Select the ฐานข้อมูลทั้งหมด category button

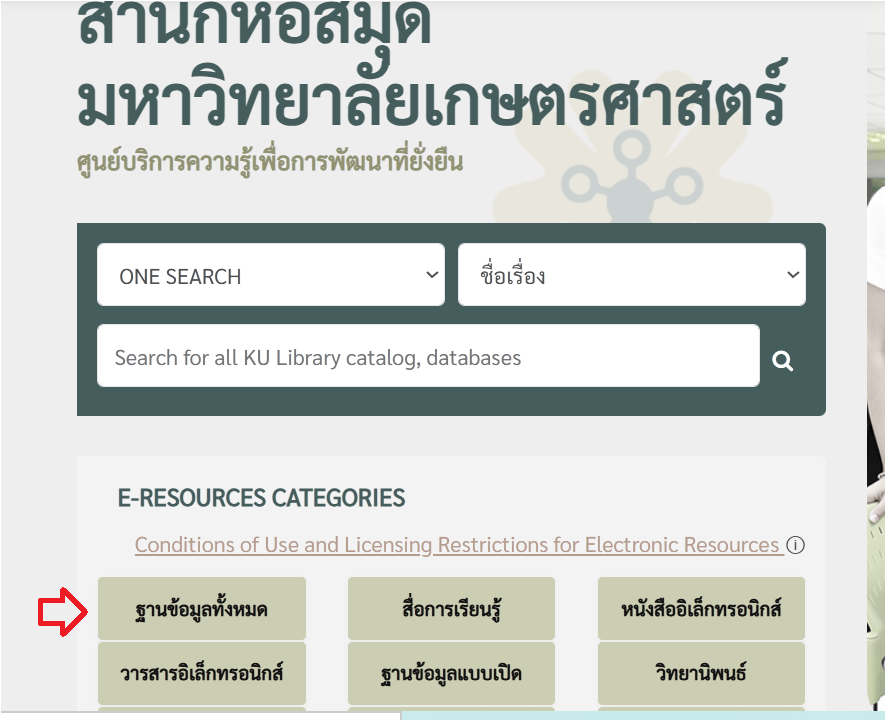tap(202, 609)
